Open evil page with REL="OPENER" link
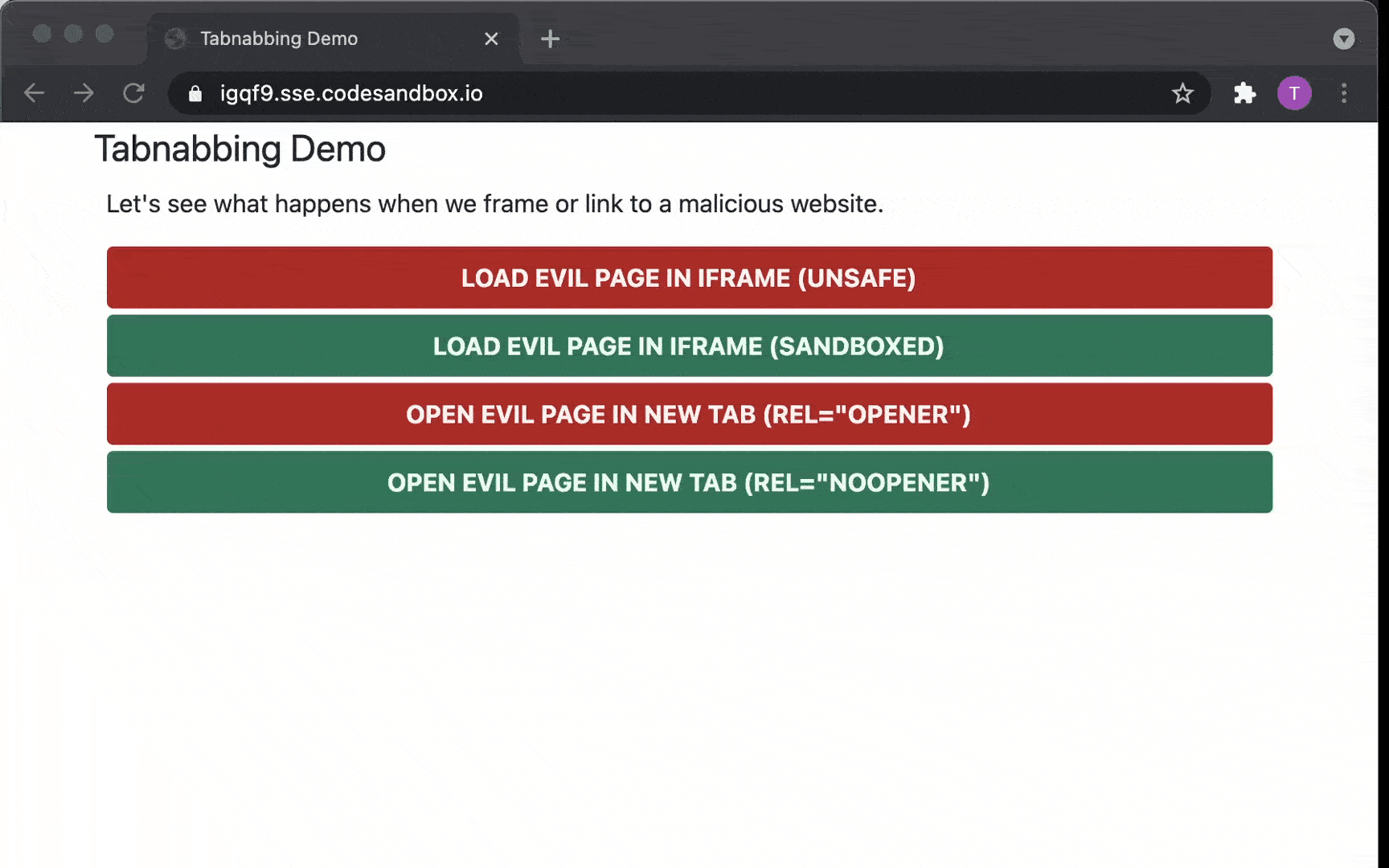1389x868 pixels. pos(688,414)
